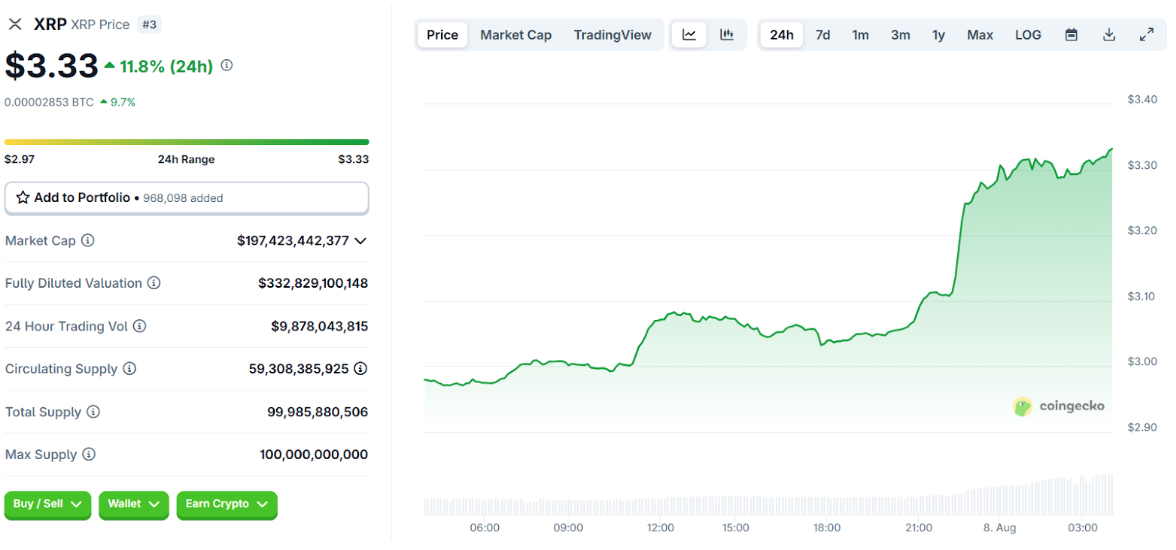Click Add to Portfolio button
1176x550 pixels.
tap(186, 198)
